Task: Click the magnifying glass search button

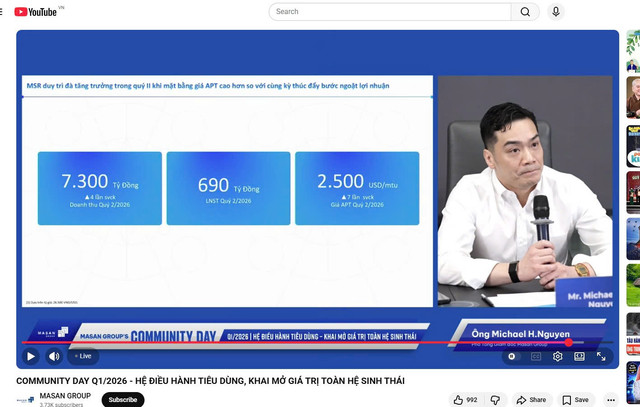Action: point(525,12)
